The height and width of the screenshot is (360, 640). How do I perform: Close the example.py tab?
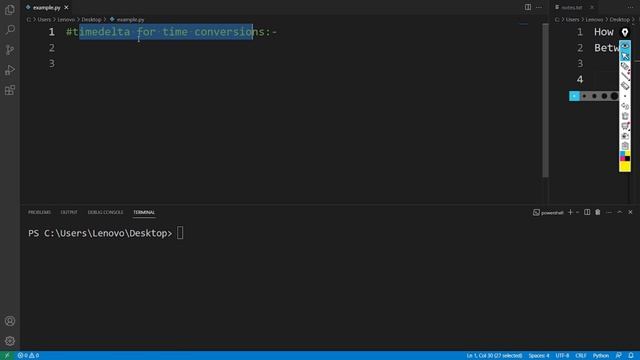(66, 7)
